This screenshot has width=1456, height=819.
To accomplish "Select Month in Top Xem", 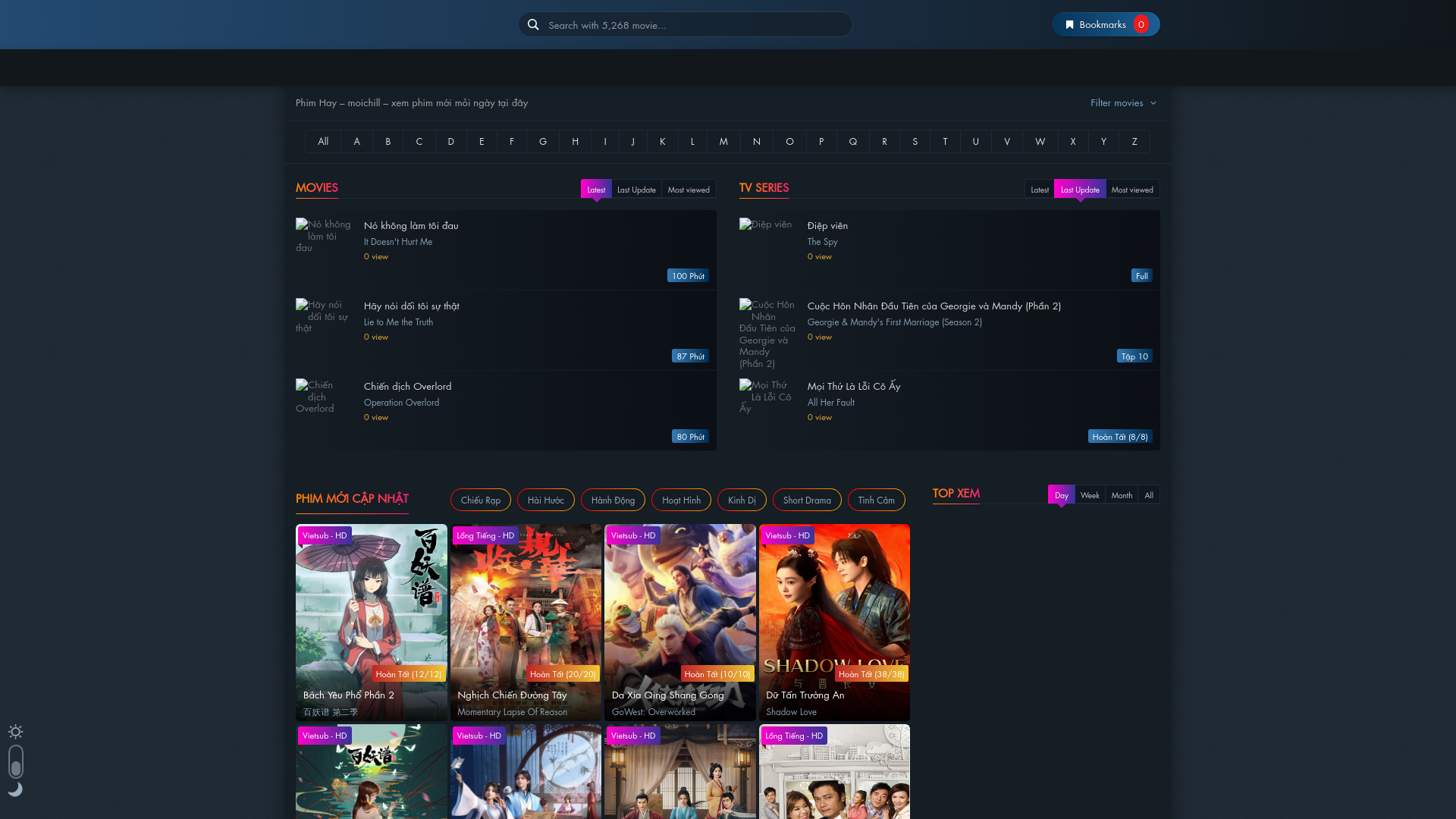I will pyautogui.click(x=1121, y=495).
